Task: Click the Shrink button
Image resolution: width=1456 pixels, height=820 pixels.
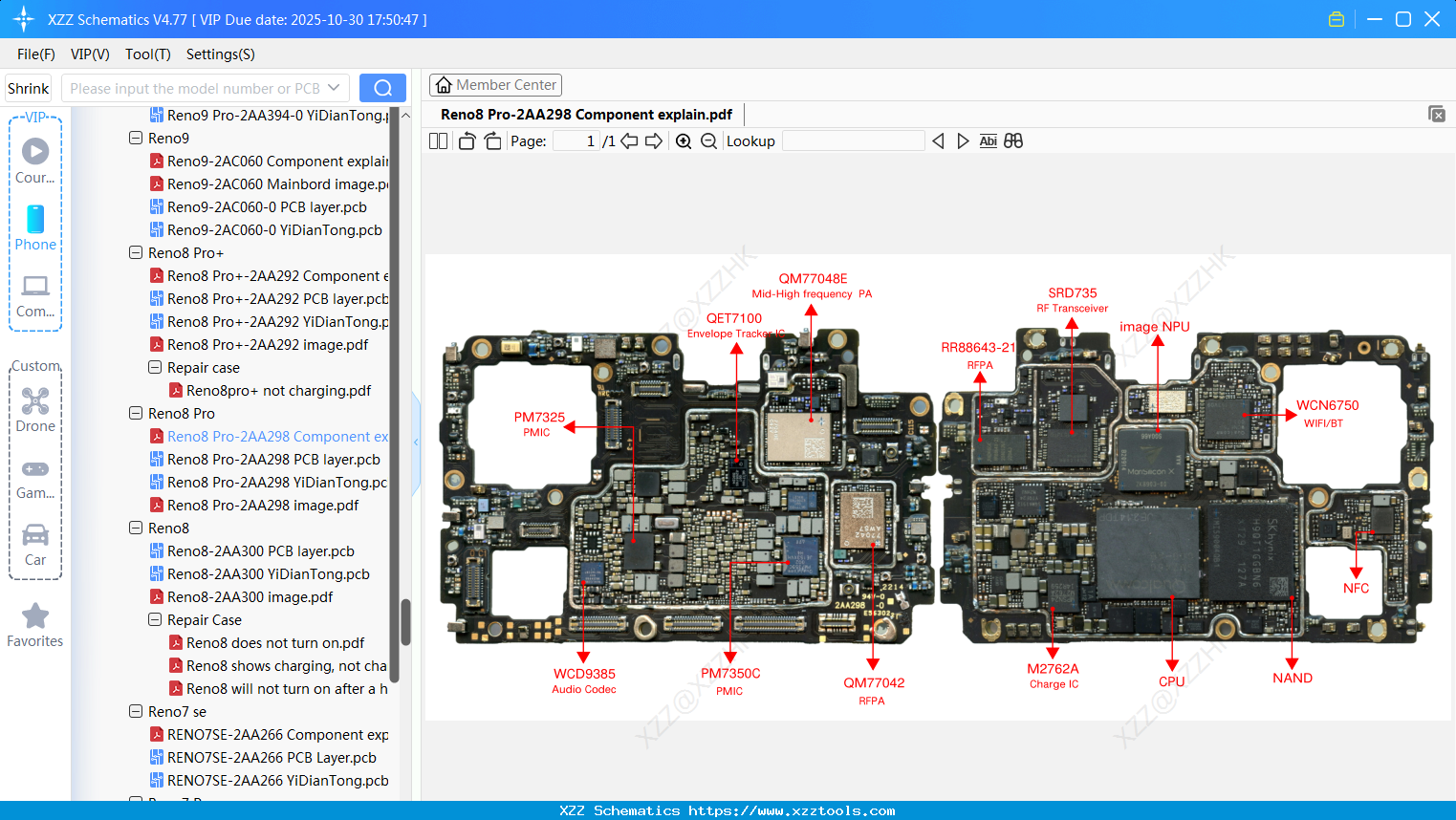Action: click(27, 87)
